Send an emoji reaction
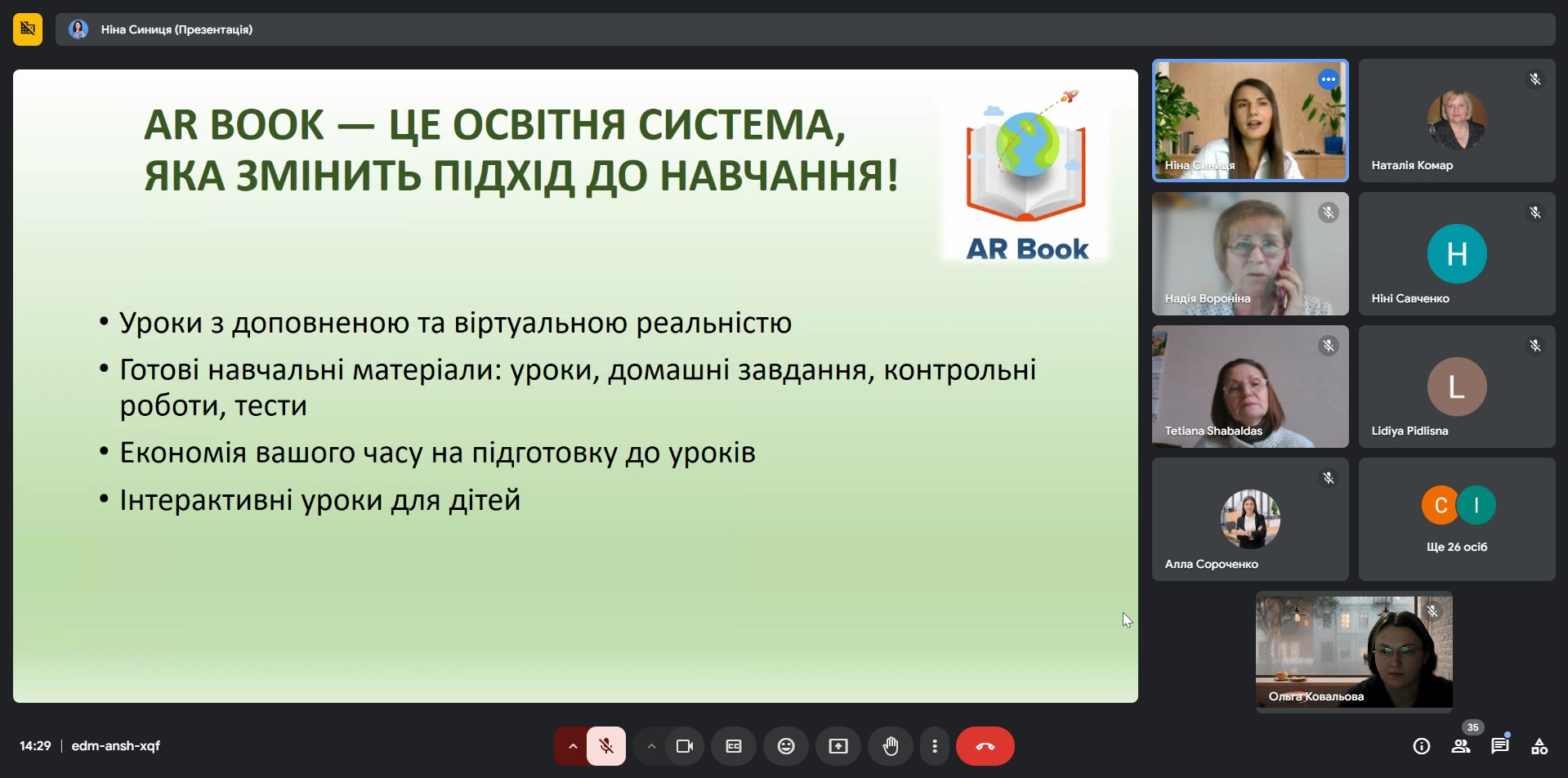This screenshot has height=778, width=1568. (786, 746)
